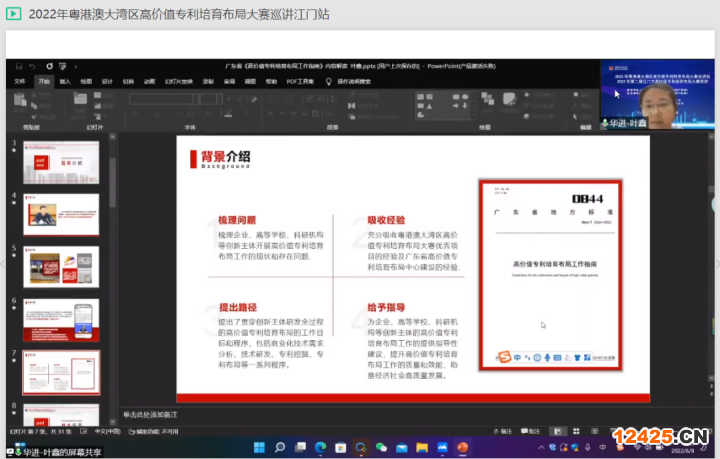Viewport: 720px width, 459px height.
Task: Click the 梳理问题 heading on the slide
Action: [x=237, y=219]
